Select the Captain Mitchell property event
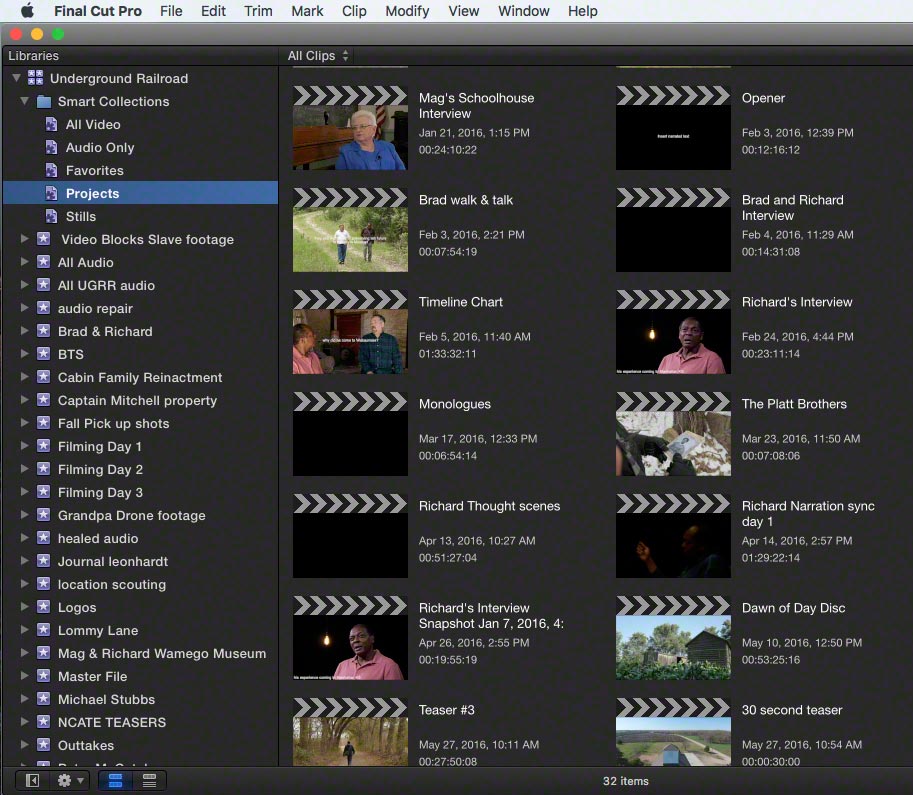The image size is (913, 795). (x=140, y=400)
